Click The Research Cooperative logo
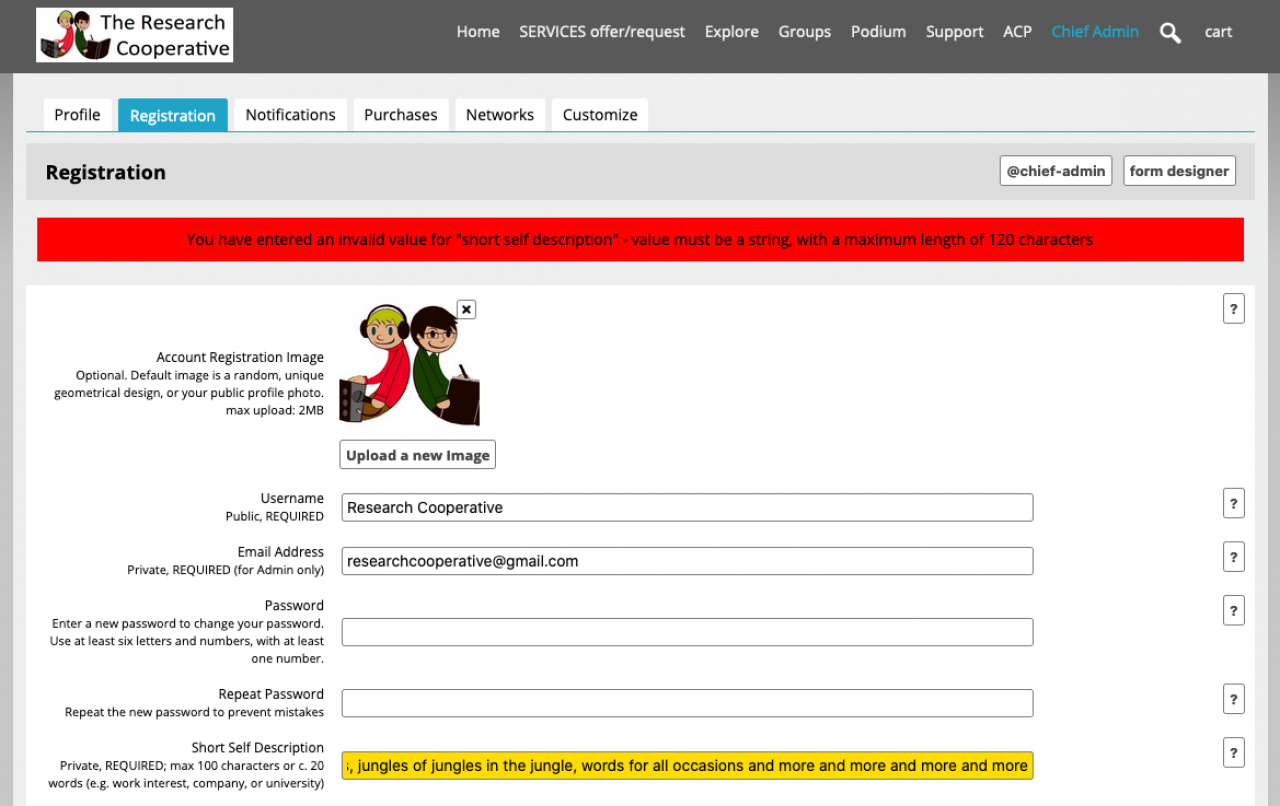The image size is (1280, 806). click(135, 35)
